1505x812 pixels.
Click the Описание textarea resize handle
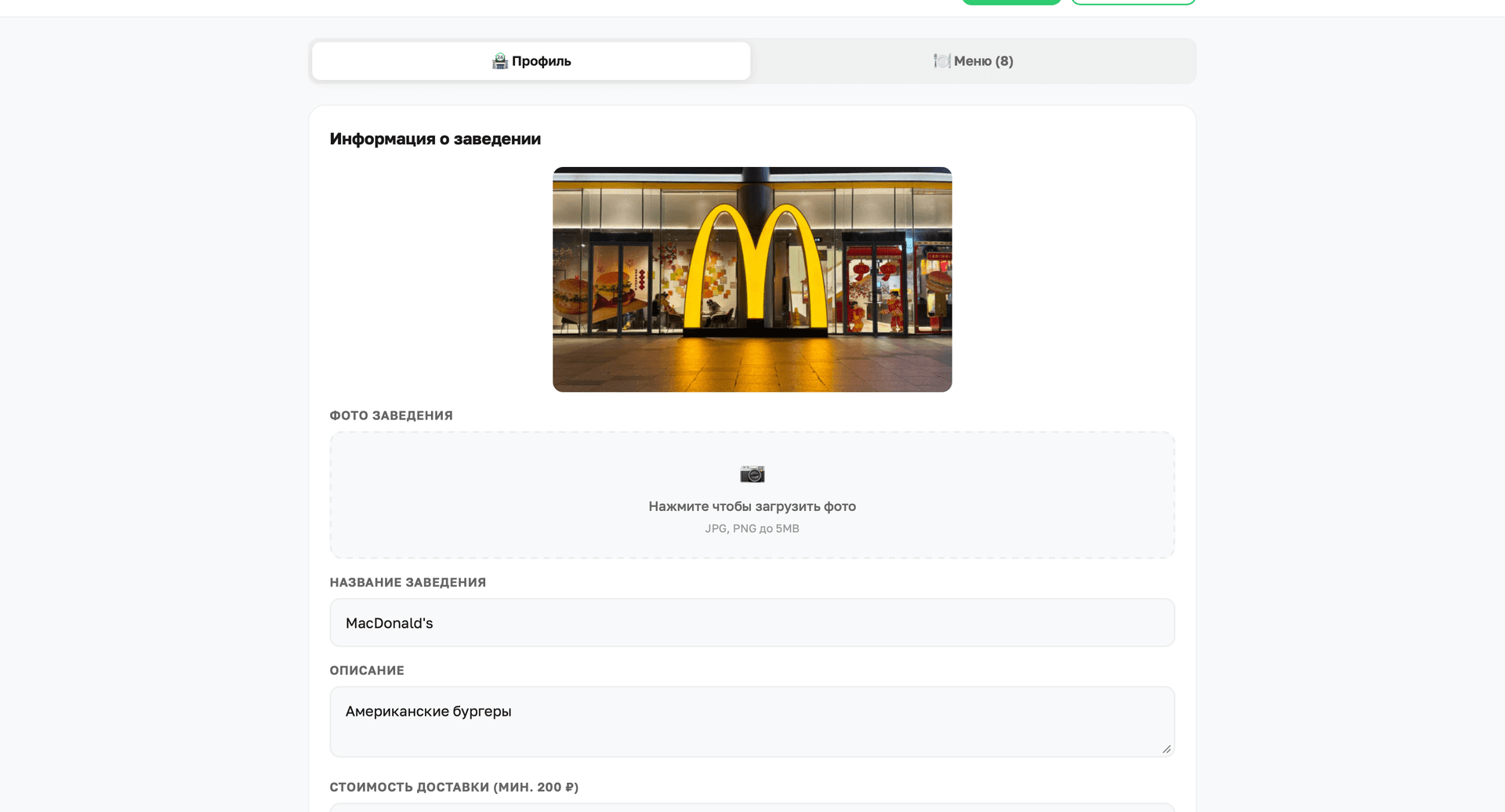coord(1166,749)
